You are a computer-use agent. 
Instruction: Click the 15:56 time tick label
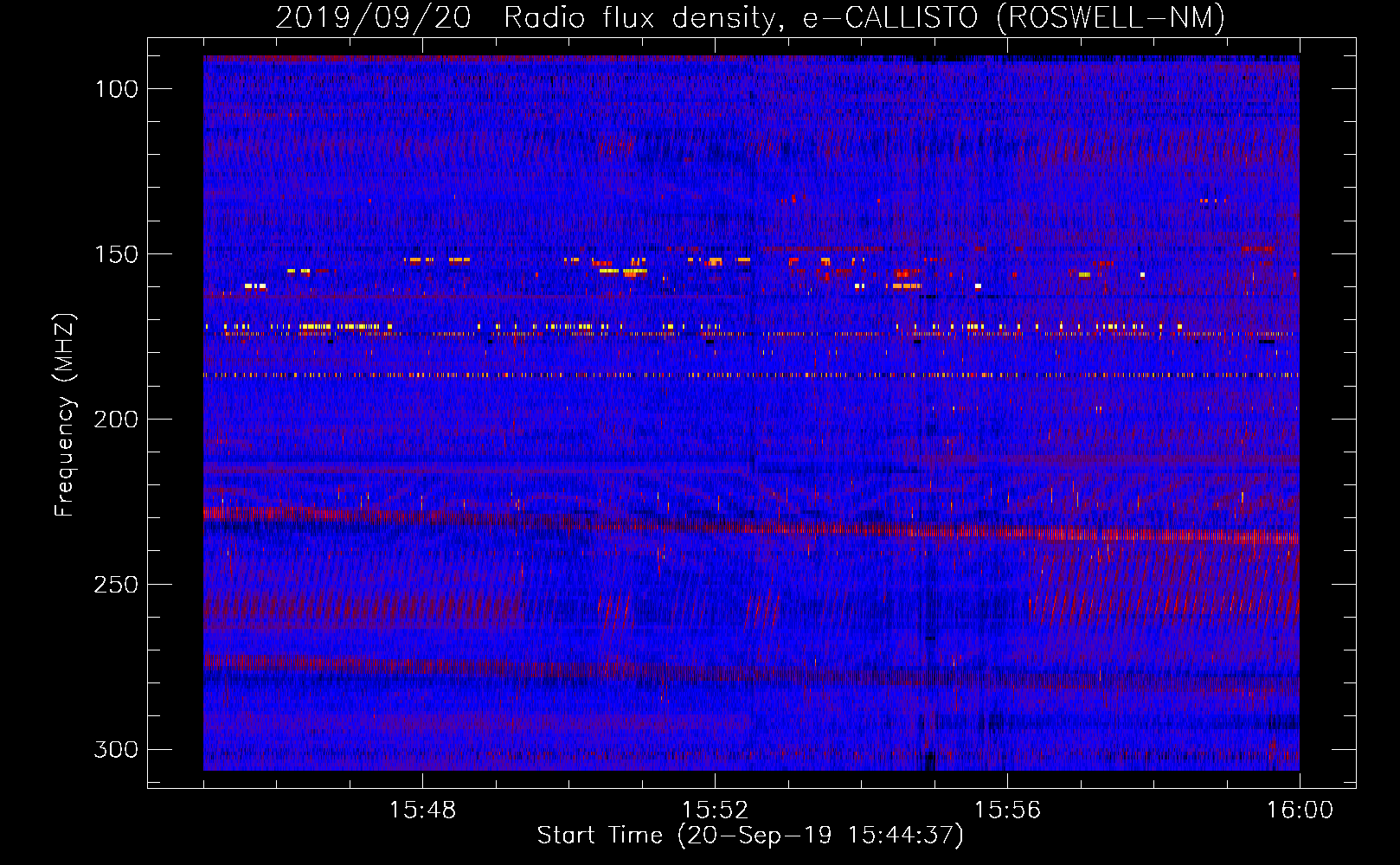click(1007, 811)
